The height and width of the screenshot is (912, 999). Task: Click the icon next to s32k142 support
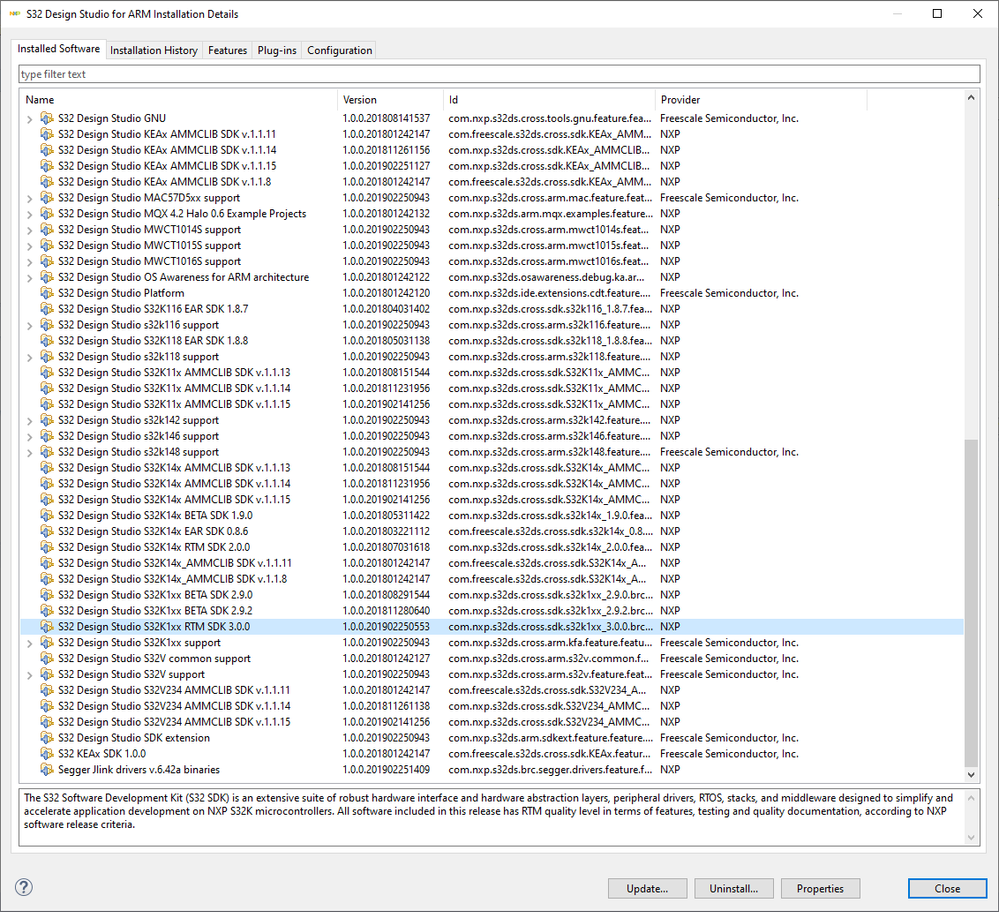[47, 420]
